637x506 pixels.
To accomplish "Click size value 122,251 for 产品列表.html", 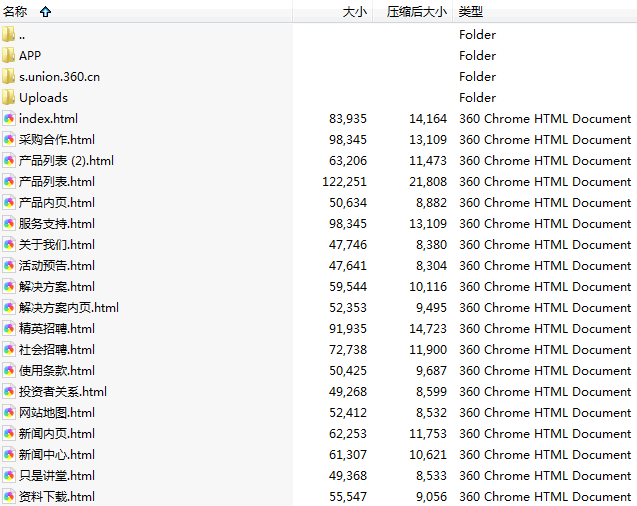I will coord(344,182).
